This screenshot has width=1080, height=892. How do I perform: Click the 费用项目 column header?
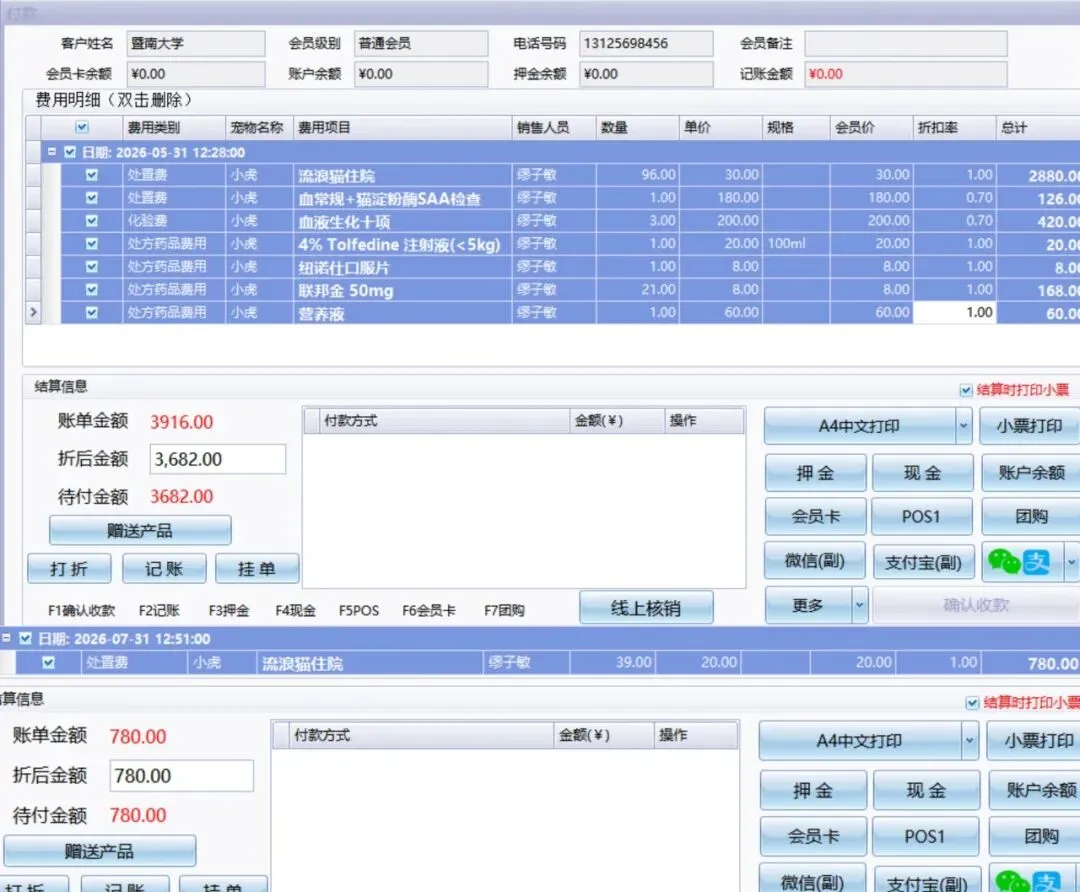point(402,127)
